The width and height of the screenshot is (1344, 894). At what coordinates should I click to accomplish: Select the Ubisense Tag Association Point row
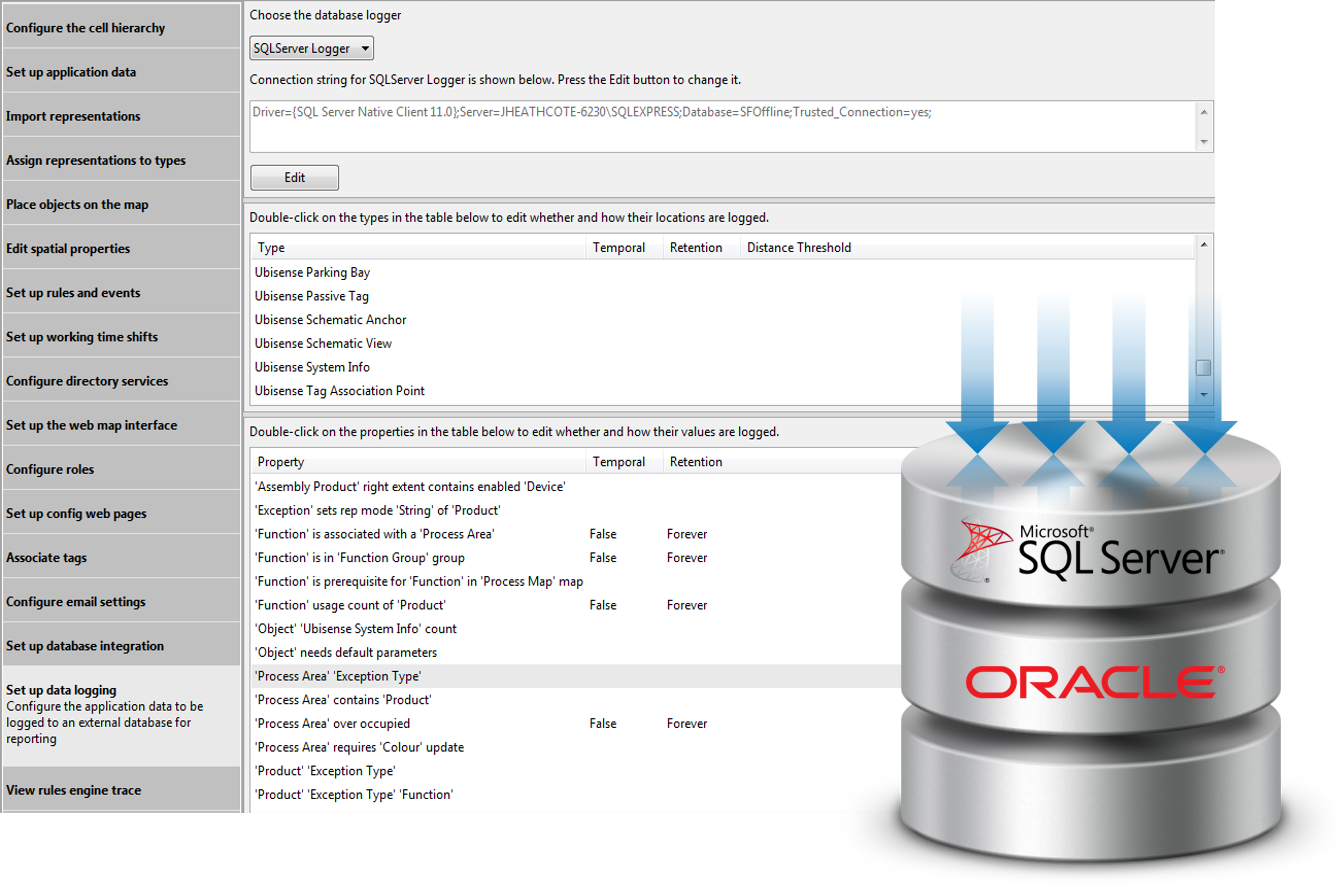pos(722,391)
